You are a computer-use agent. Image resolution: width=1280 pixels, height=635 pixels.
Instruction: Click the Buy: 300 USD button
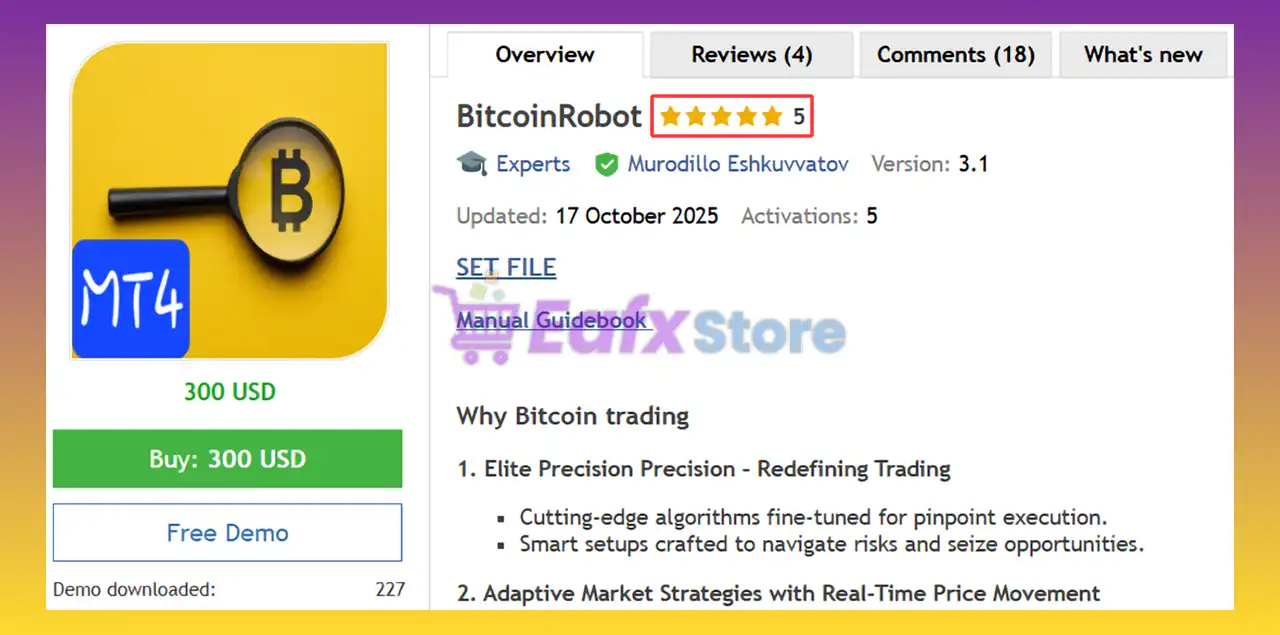(227, 459)
